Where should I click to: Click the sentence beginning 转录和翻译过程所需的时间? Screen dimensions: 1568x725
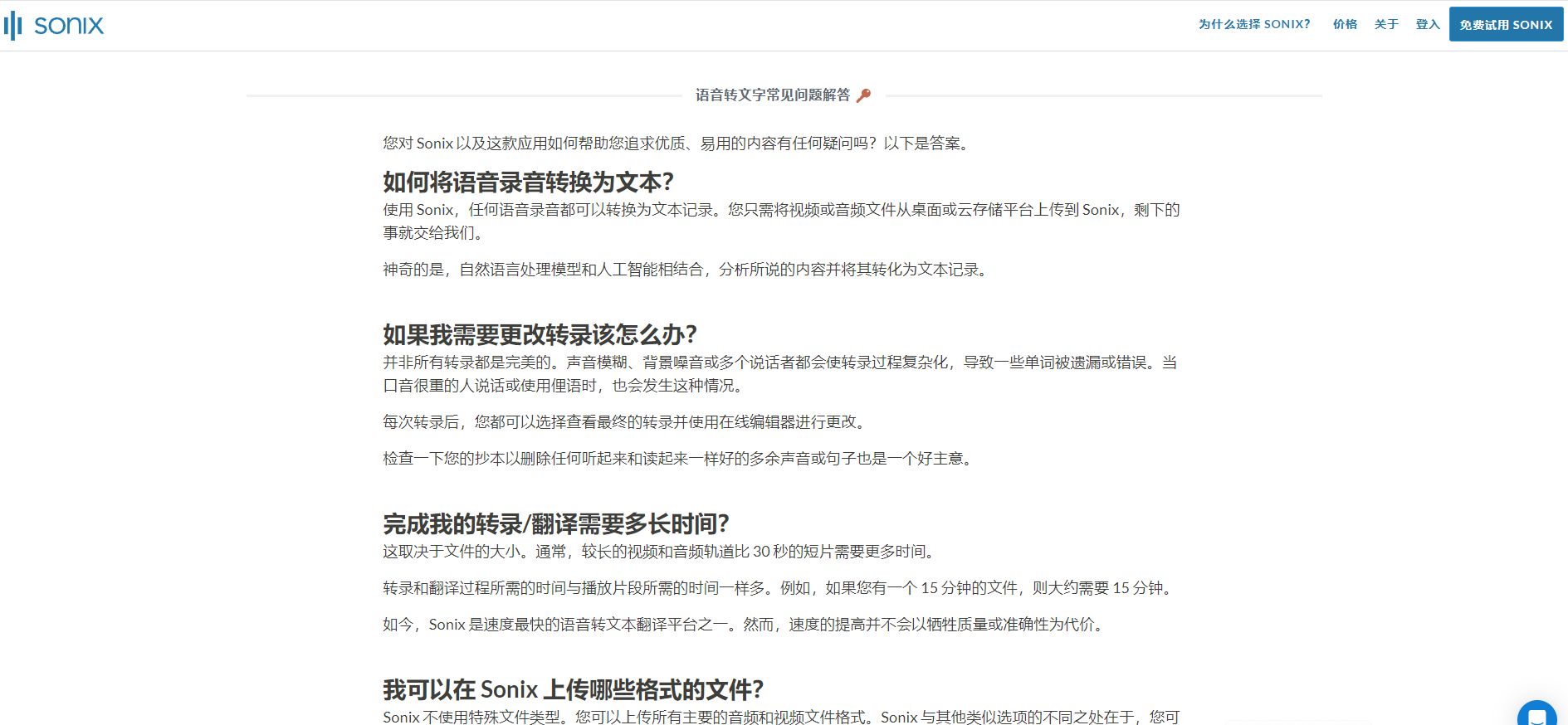[779, 588]
